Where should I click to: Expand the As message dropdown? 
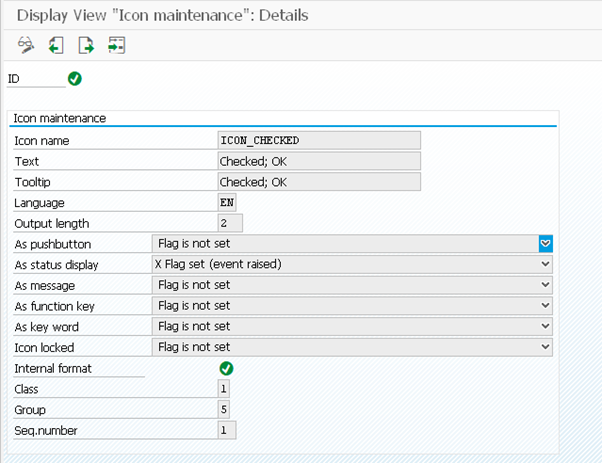(x=545, y=285)
